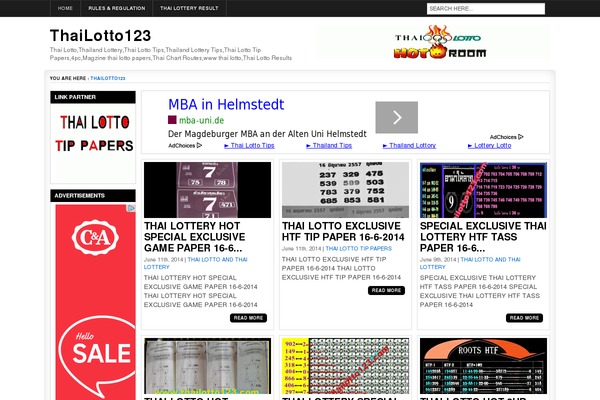Click Read More on Game Paper post
Viewport: 600px width, 400px height.
point(248,318)
